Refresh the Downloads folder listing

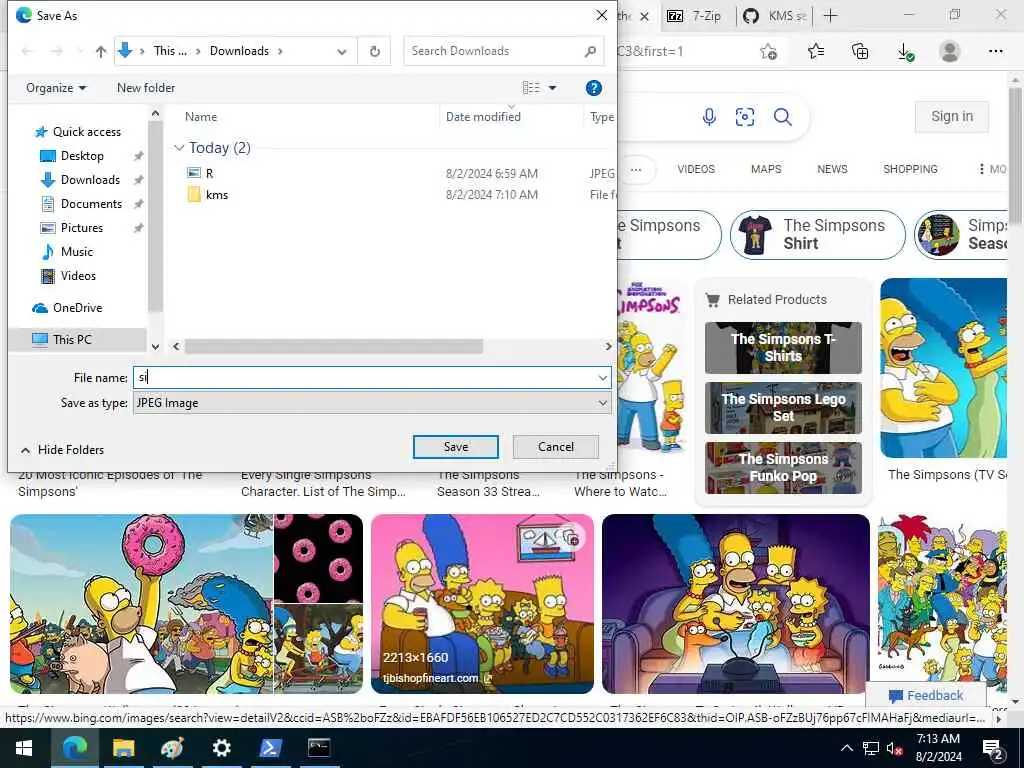(374, 51)
